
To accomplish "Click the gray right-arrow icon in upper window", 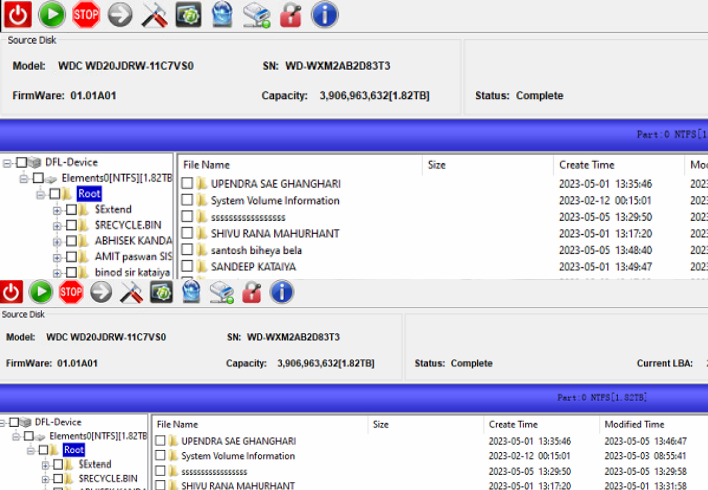I will 120,15.
